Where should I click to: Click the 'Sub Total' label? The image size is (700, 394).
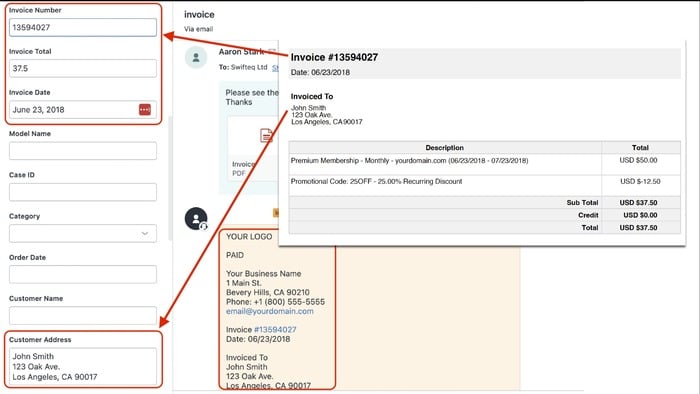[x=582, y=203]
